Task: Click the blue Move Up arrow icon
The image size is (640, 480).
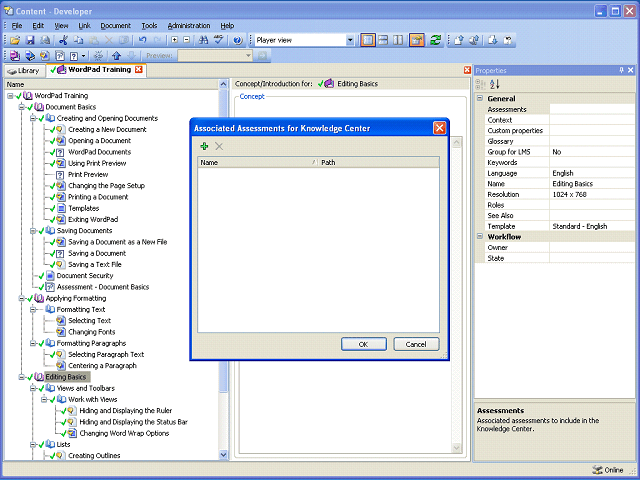Action: click(117, 56)
